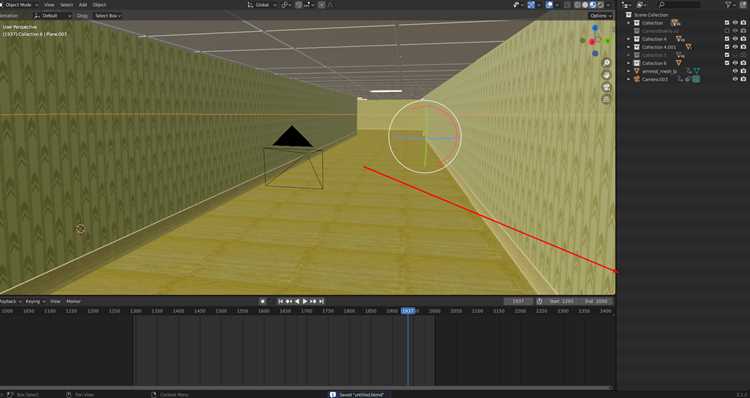This screenshot has height=398, width=750.
Task: Select the armored mesh object in outliner
Action: coord(659,71)
